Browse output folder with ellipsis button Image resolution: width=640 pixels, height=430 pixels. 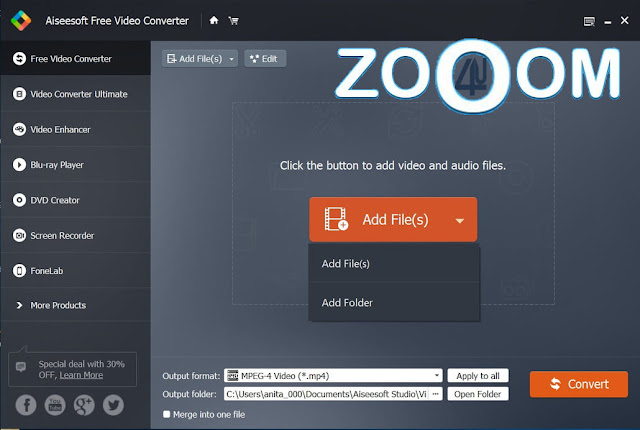tap(436, 394)
